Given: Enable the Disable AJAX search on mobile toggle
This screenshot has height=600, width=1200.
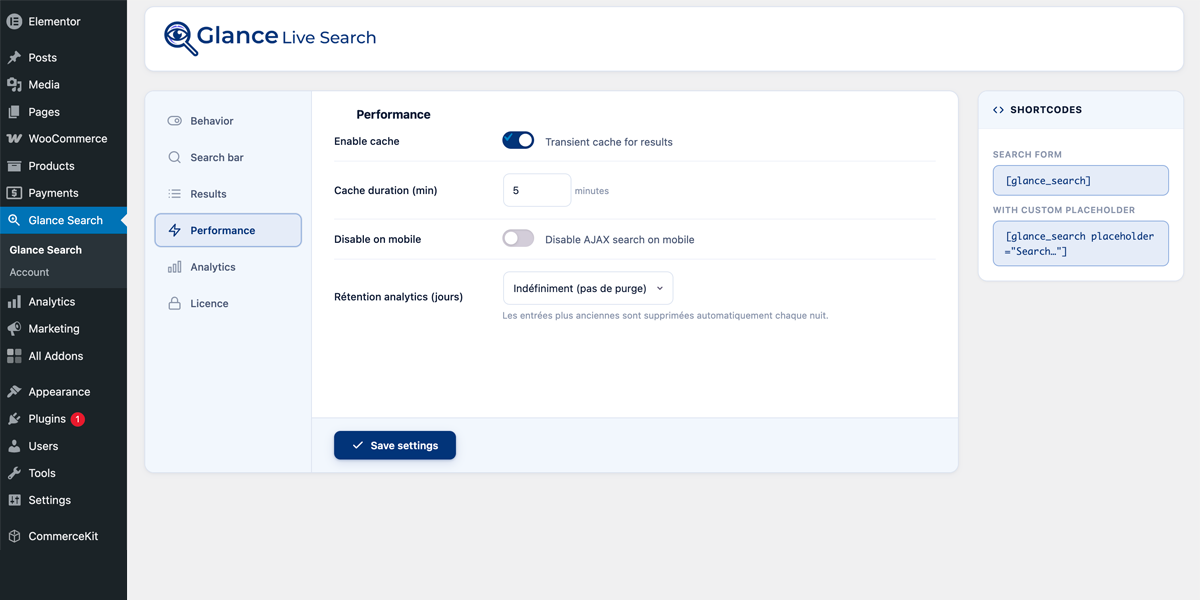Looking at the screenshot, I should 518,237.
